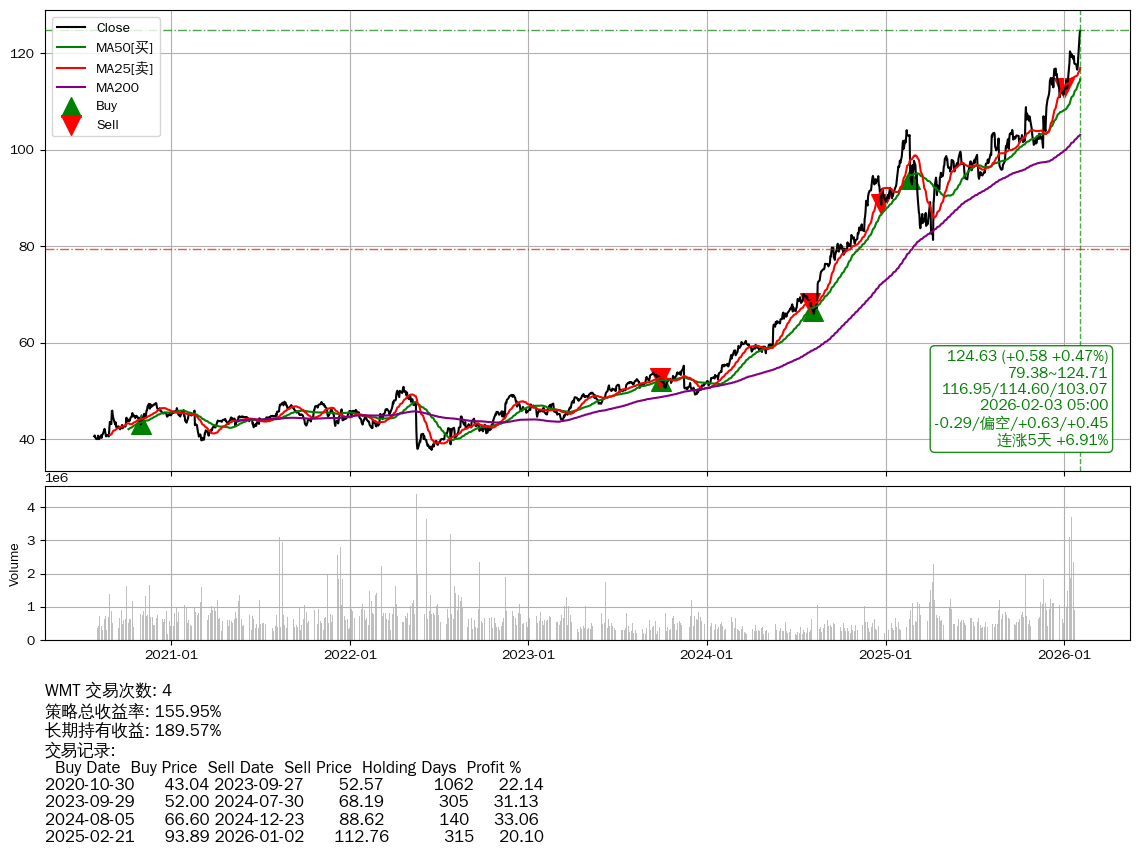
Task: Click the Volume axis label
Action: pos(14,564)
